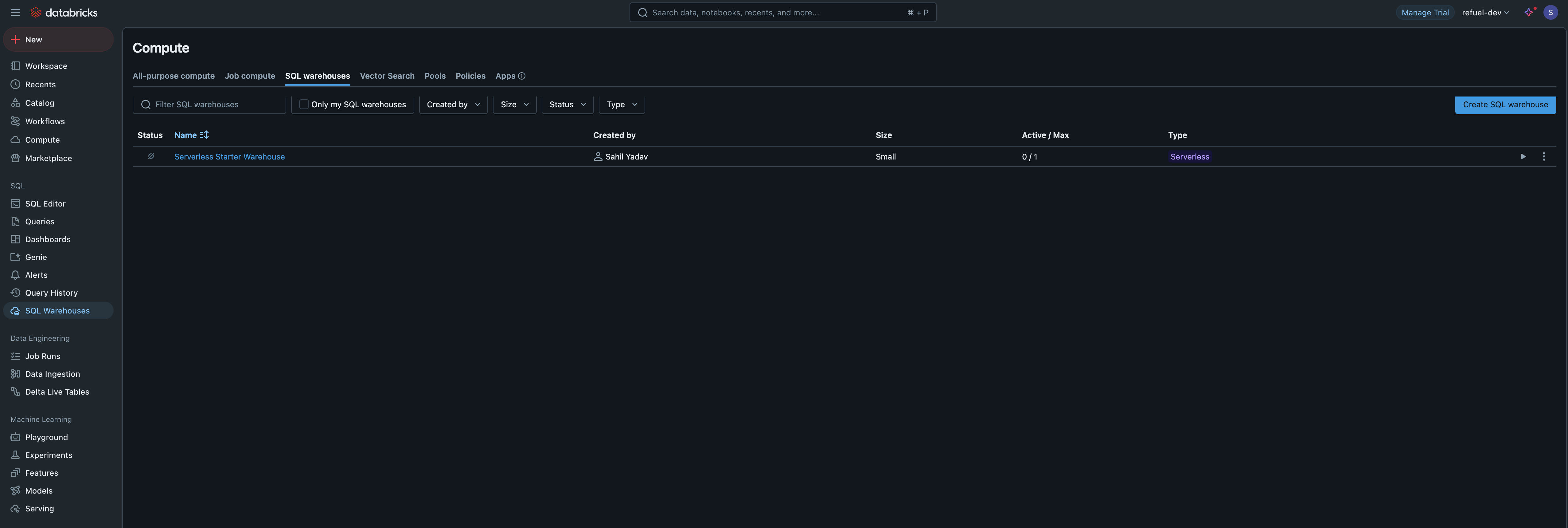The height and width of the screenshot is (528, 1568).
Task: Open the Dashboards panel
Action: [48, 239]
